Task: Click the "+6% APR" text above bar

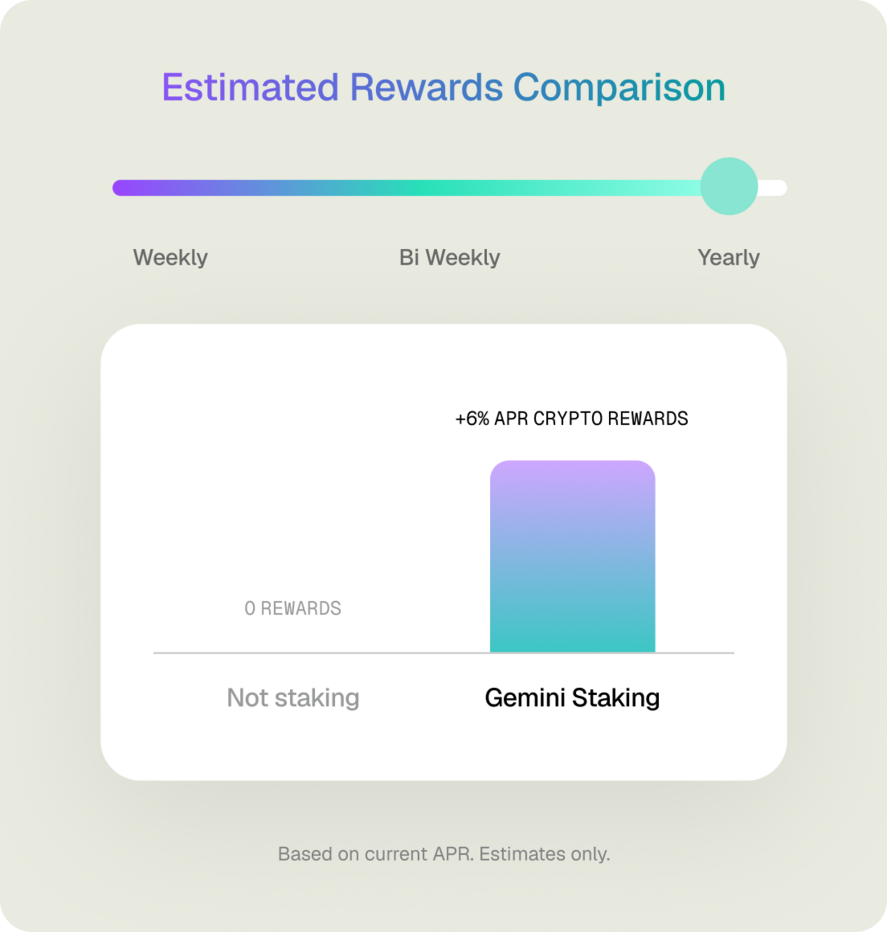Action: [x=491, y=419]
